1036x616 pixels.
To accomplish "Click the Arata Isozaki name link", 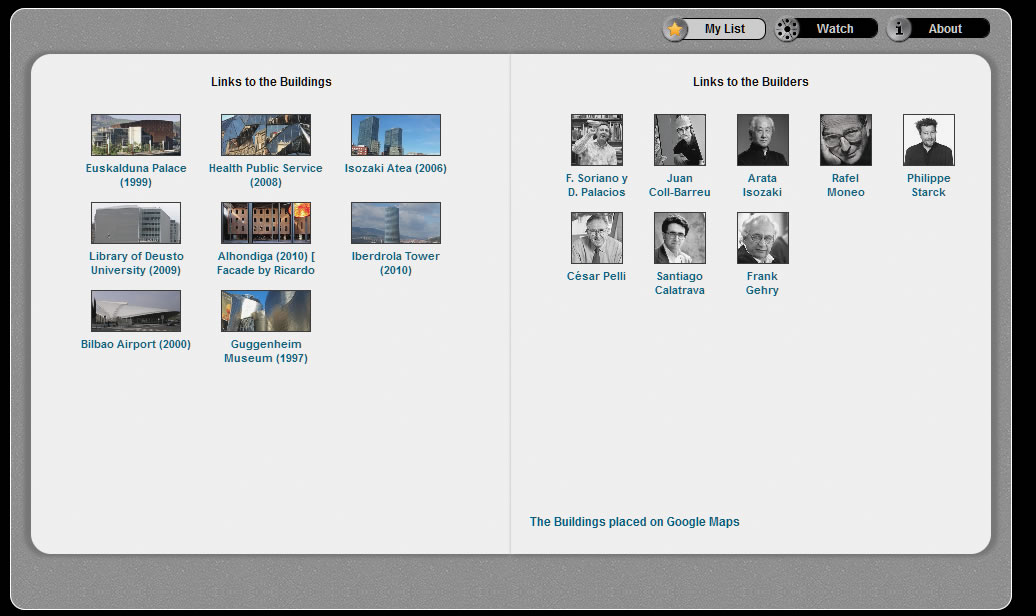I will (x=762, y=185).
